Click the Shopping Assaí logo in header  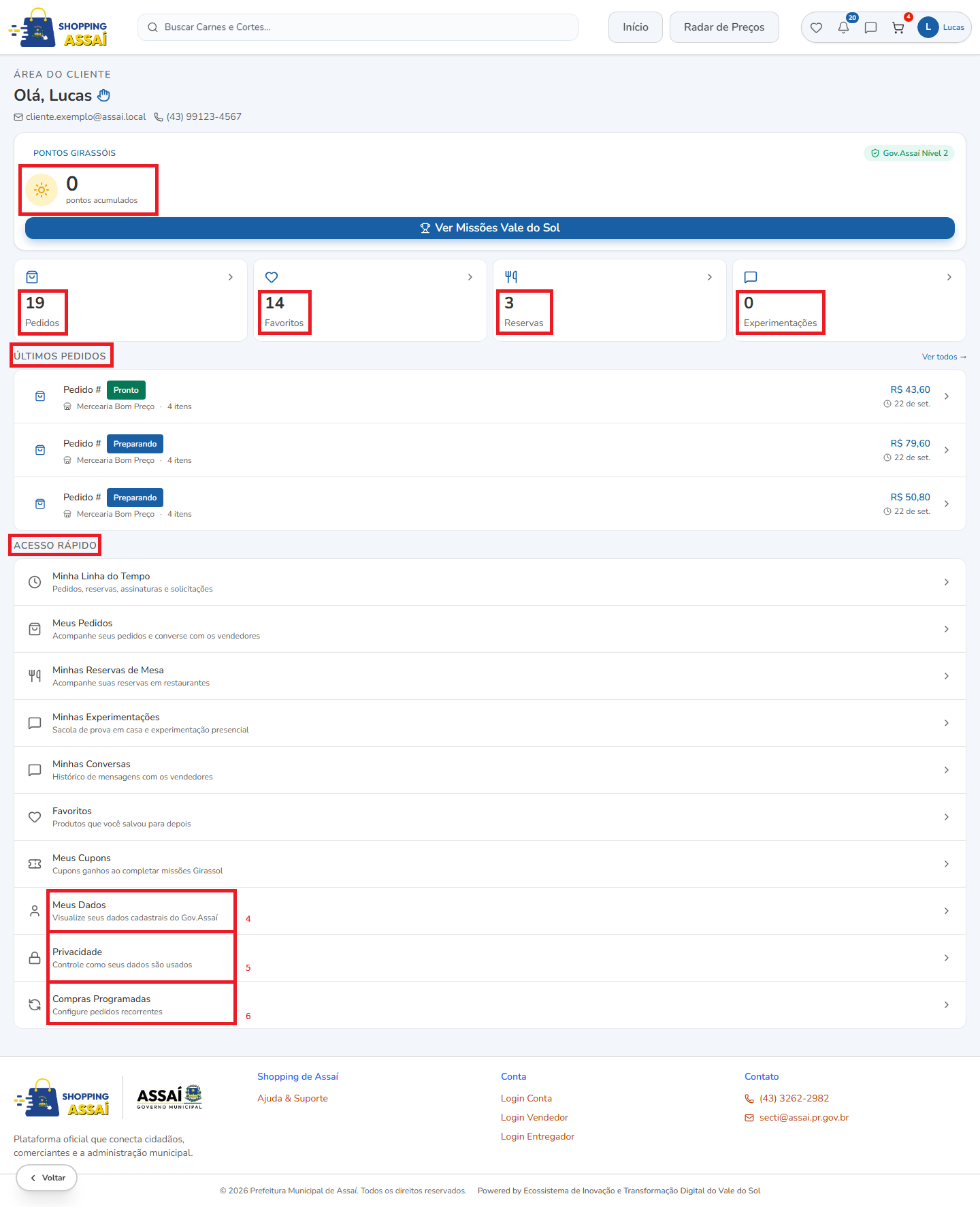pyautogui.click(x=58, y=27)
